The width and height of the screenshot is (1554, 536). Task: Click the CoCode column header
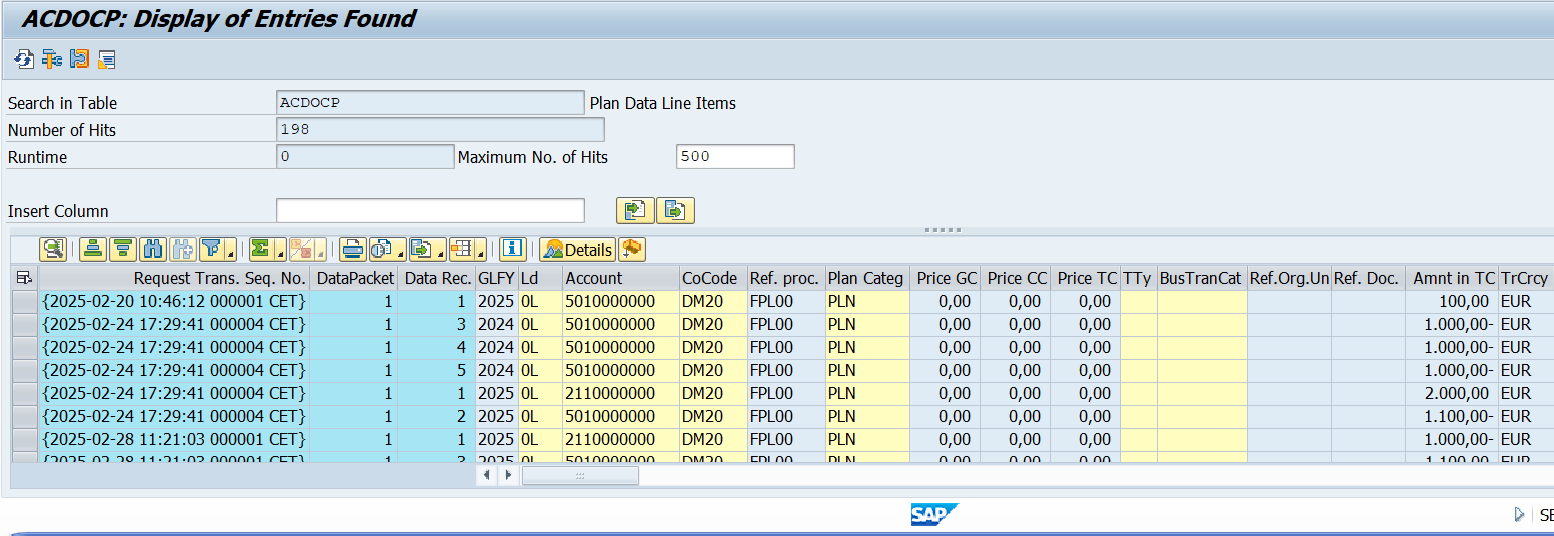(x=712, y=278)
